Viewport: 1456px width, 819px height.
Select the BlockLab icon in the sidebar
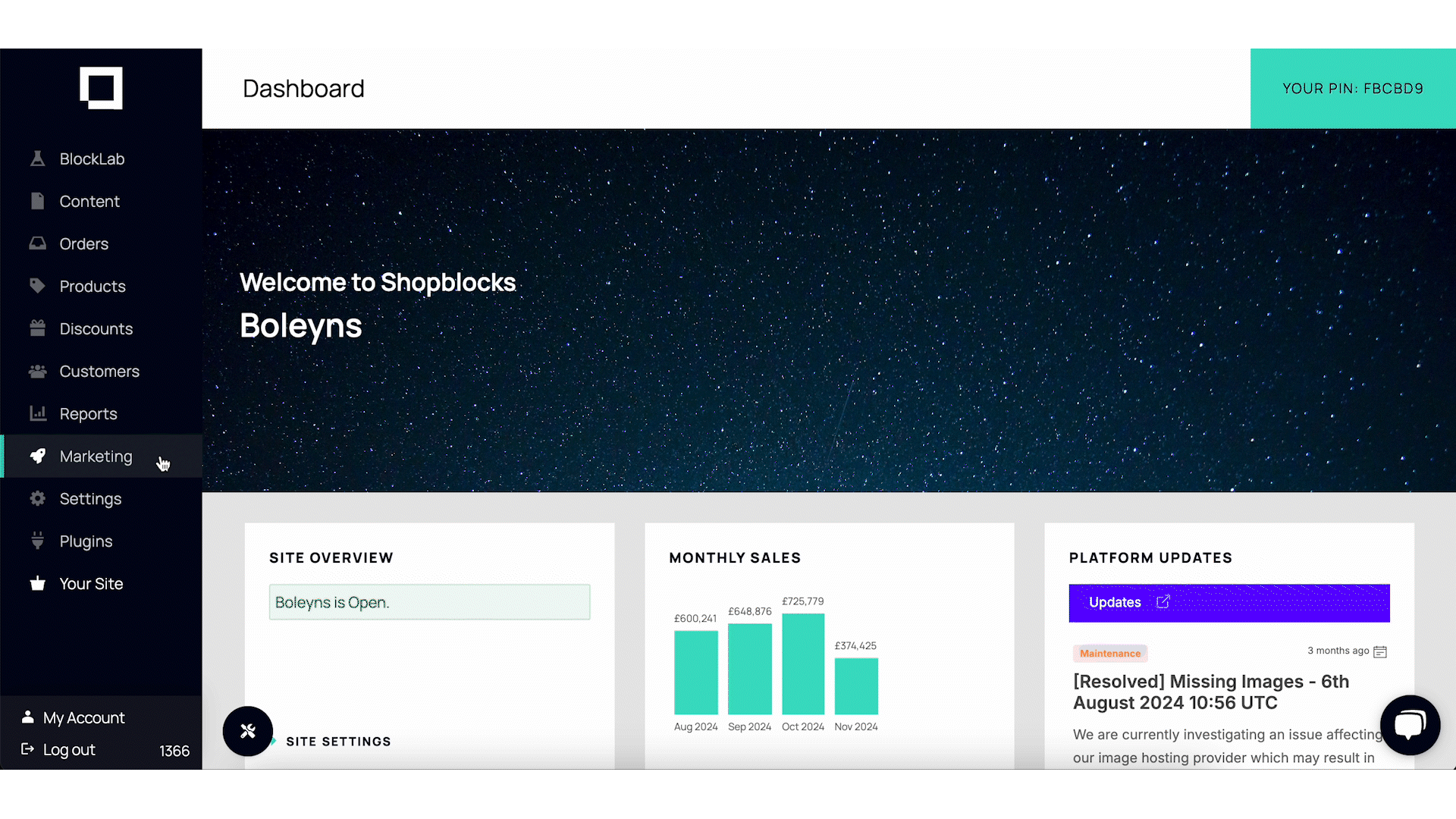point(38,158)
